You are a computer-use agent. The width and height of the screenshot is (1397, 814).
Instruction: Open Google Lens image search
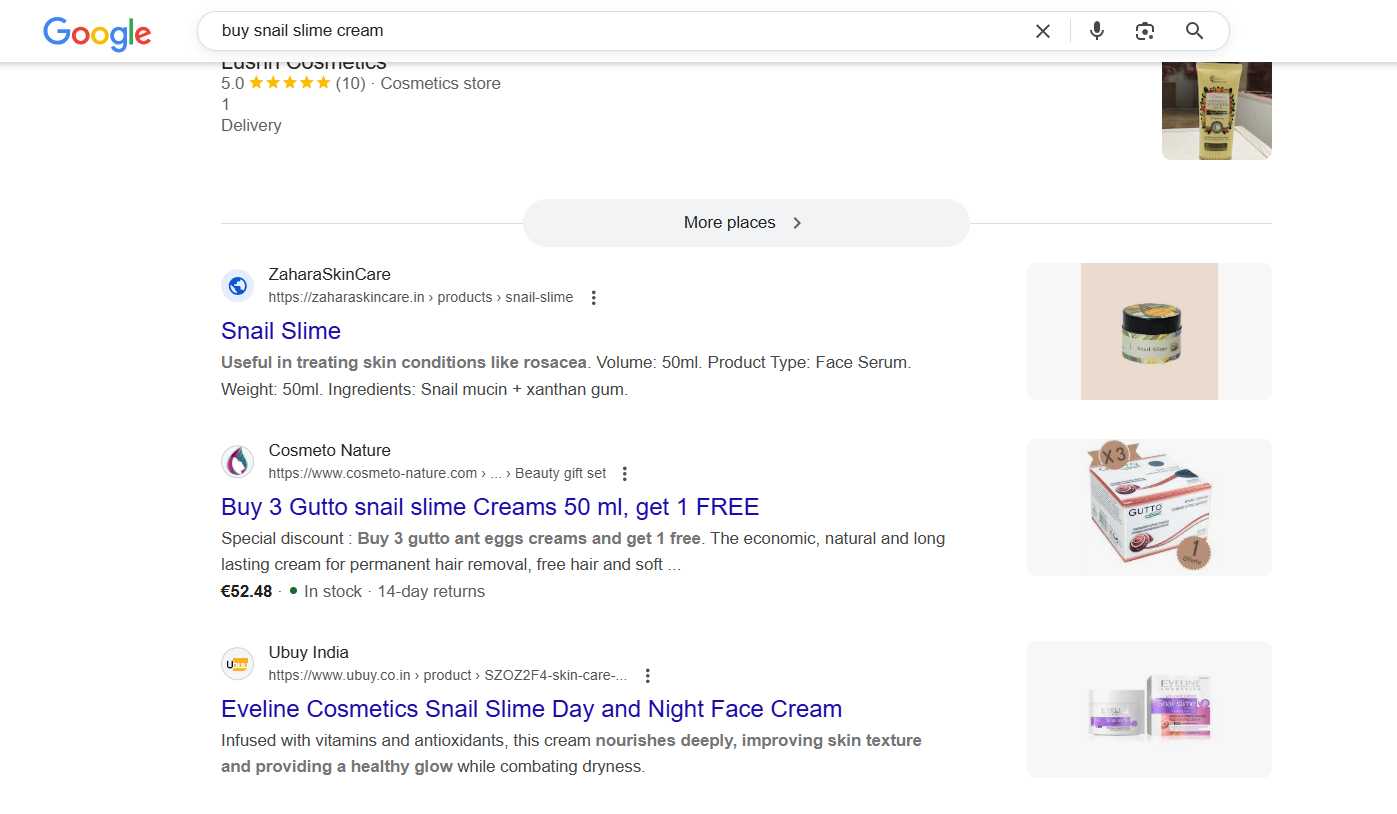click(1145, 31)
